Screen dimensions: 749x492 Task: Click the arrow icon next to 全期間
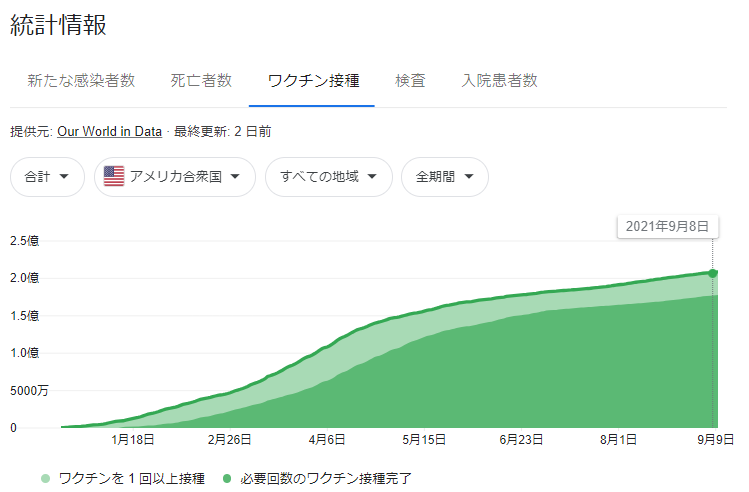(469, 177)
